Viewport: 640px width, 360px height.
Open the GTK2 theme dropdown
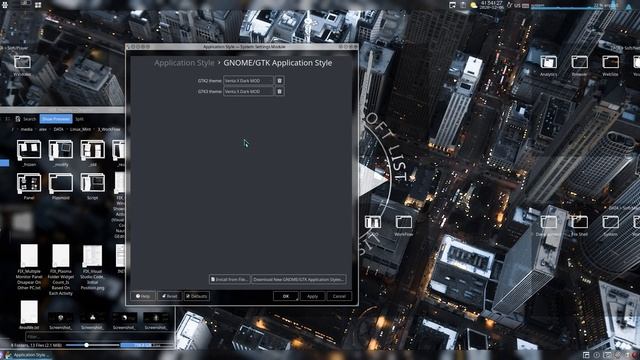point(248,81)
